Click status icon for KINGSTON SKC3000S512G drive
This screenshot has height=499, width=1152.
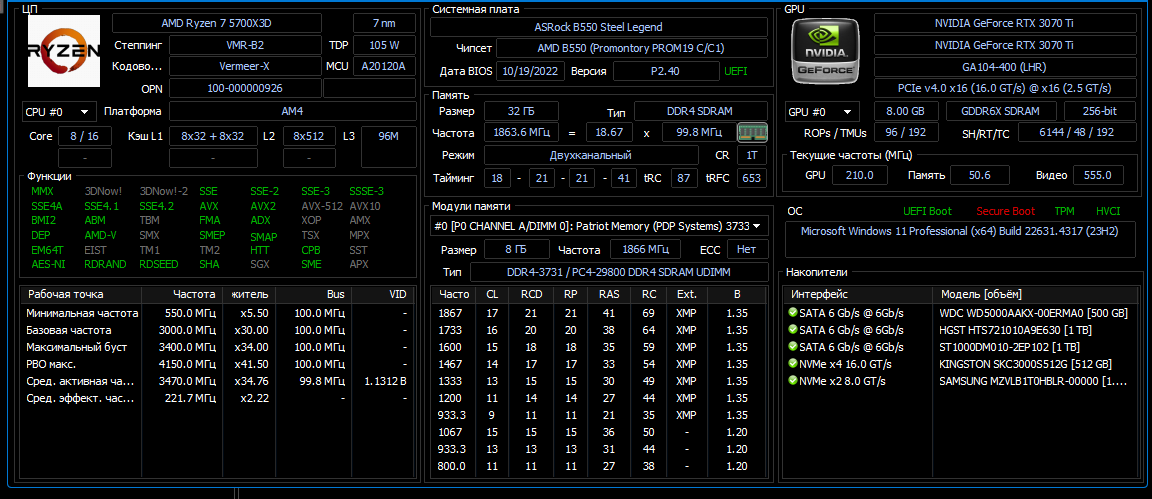tap(793, 363)
